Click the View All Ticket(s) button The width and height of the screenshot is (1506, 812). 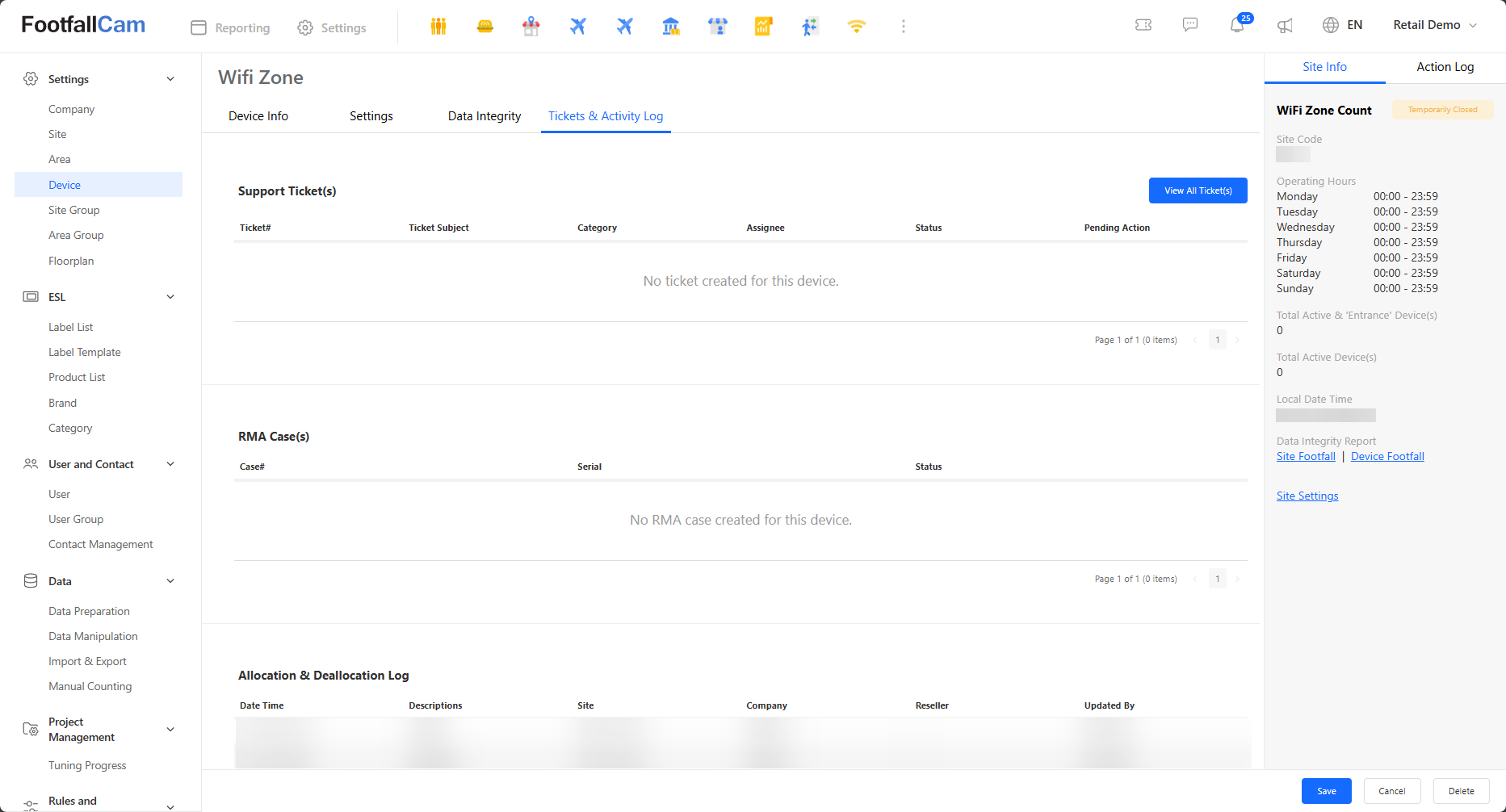[1198, 190]
